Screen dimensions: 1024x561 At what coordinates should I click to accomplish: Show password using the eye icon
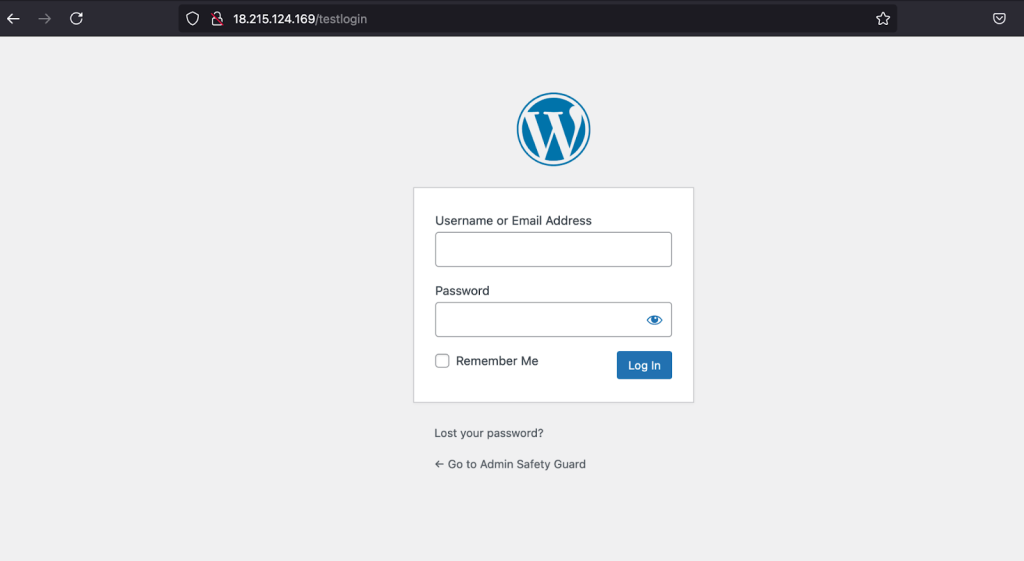point(654,320)
